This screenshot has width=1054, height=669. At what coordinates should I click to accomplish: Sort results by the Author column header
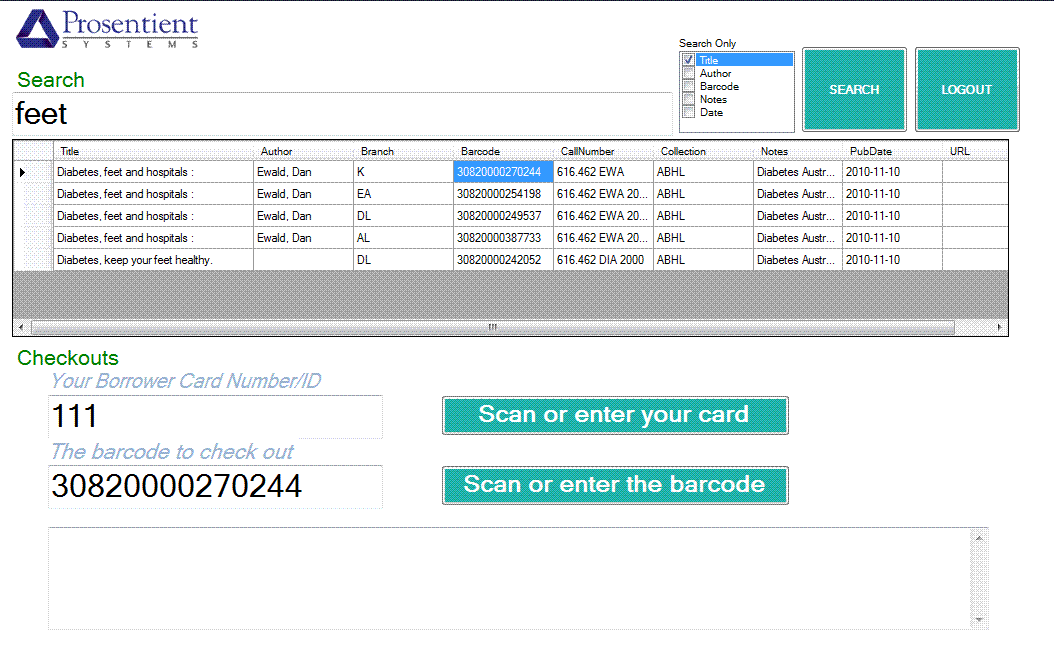[303, 151]
